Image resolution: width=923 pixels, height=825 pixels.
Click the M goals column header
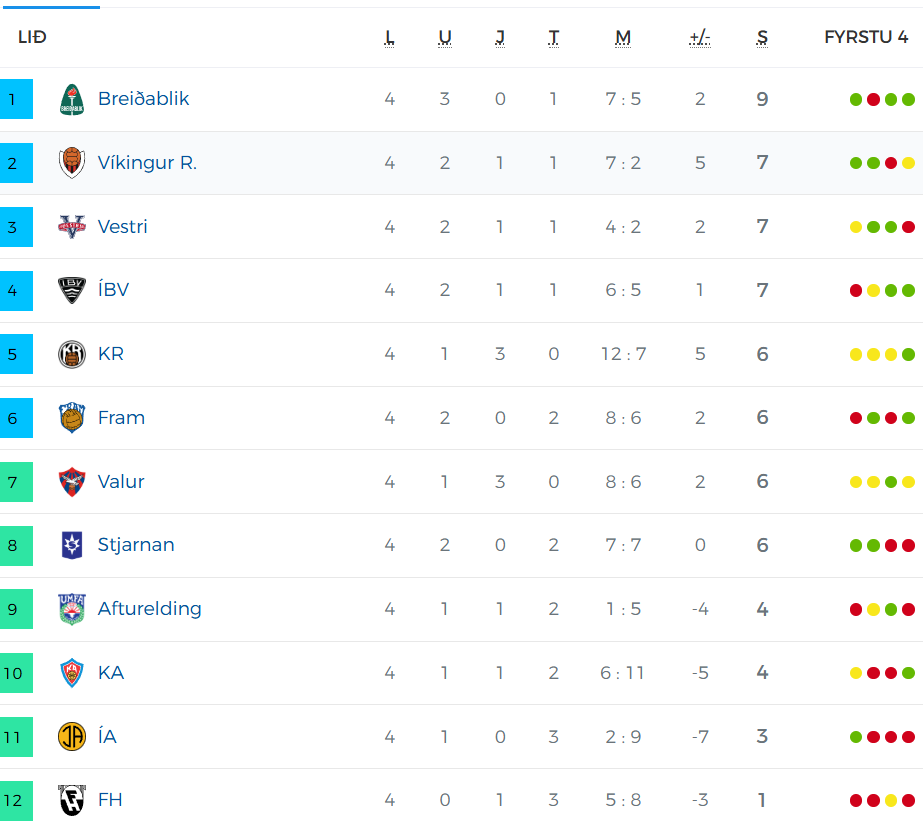click(623, 38)
